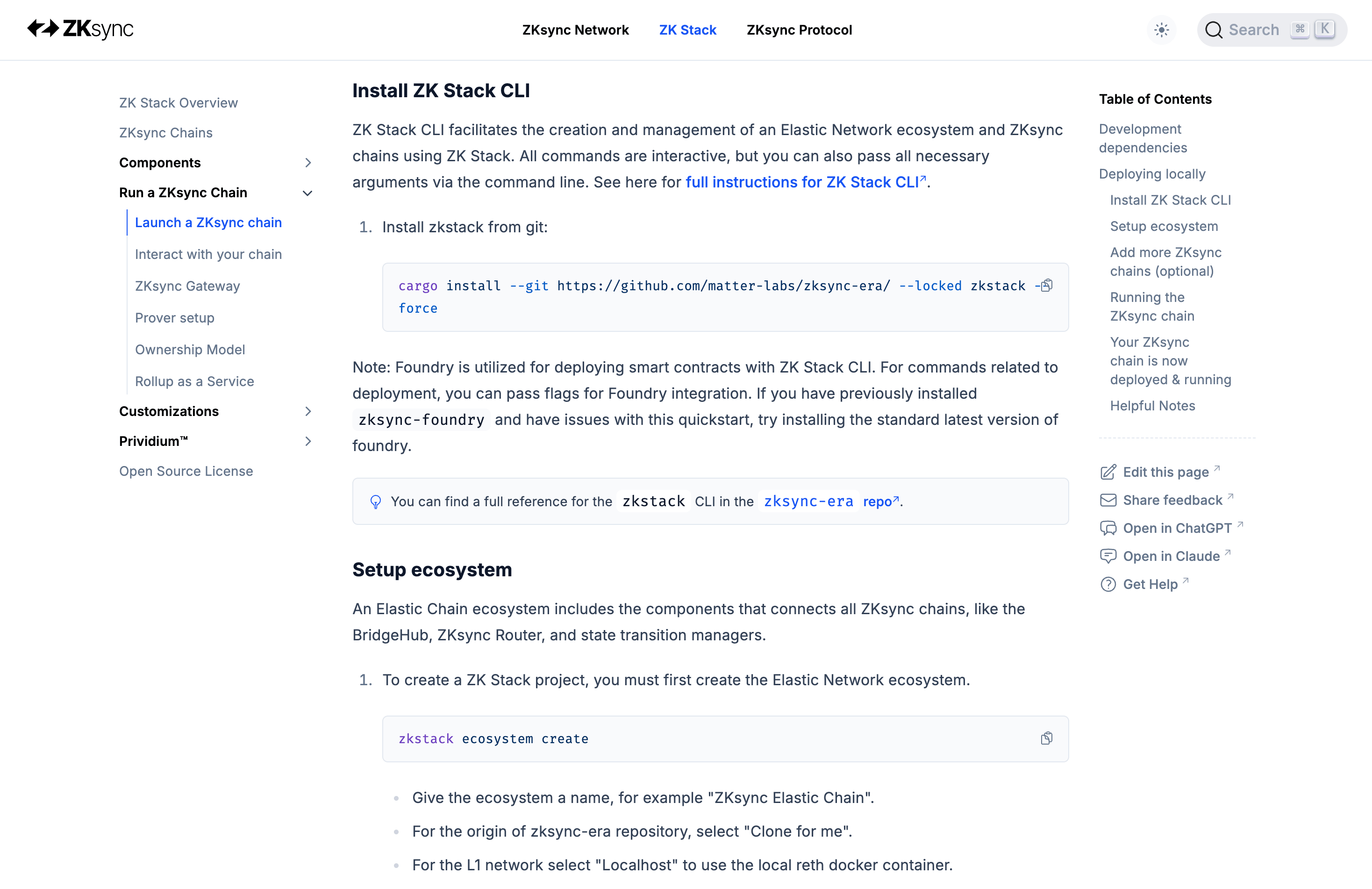Click the ZKsync logo

pyautogui.click(x=80, y=29)
